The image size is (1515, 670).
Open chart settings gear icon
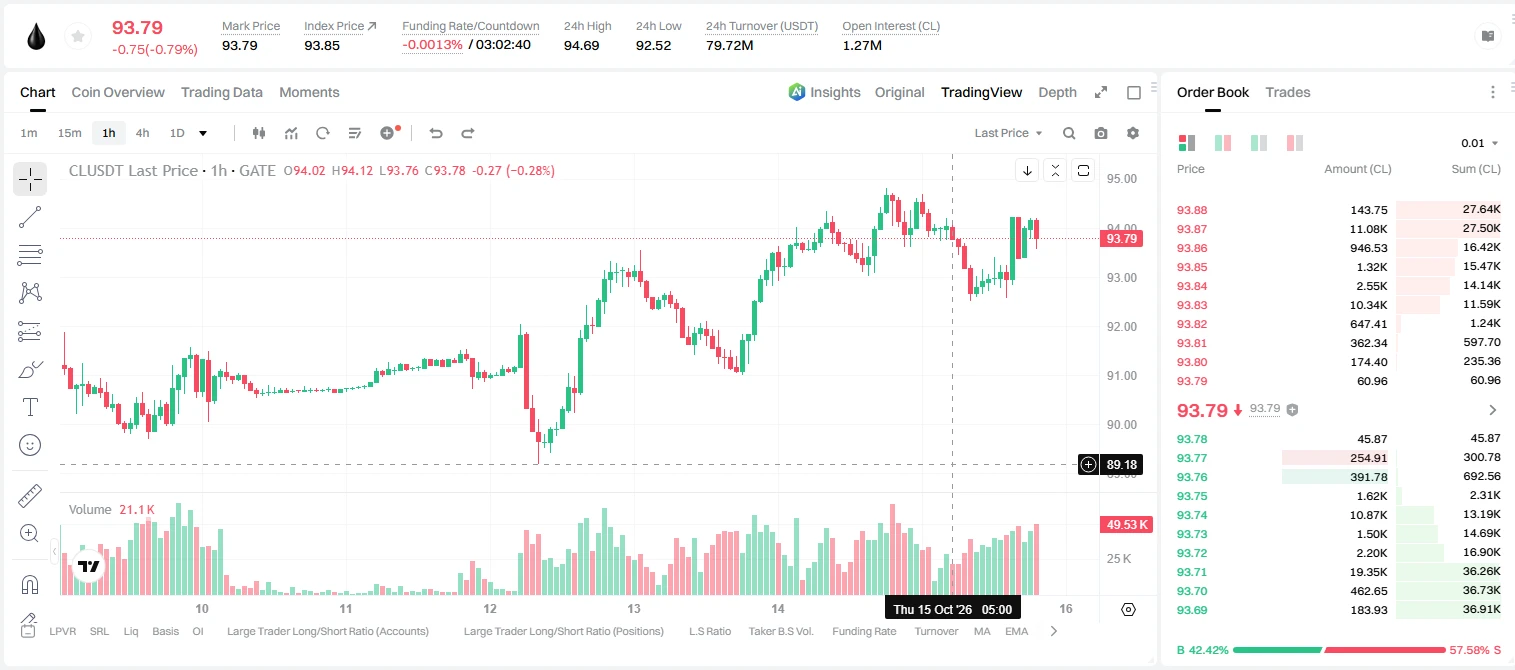click(1133, 133)
